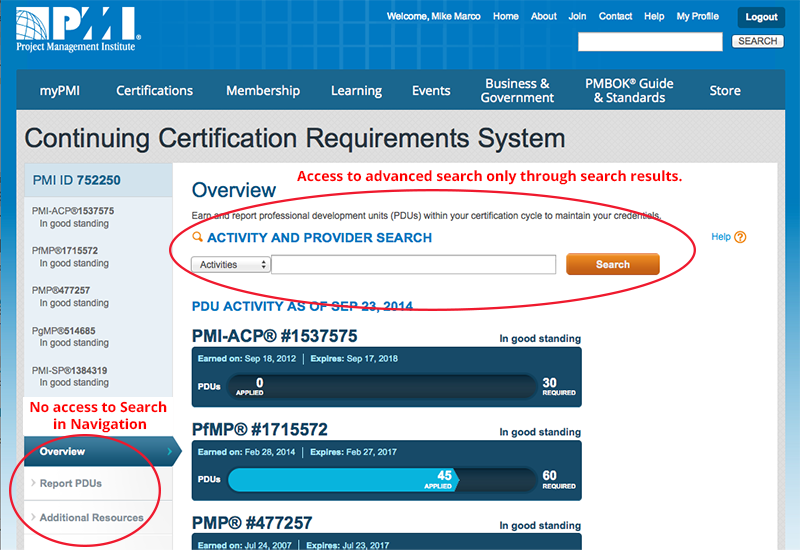800x550 pixels.
Task: Expand Additional Resources in sidebar
Action: point(92,517)
